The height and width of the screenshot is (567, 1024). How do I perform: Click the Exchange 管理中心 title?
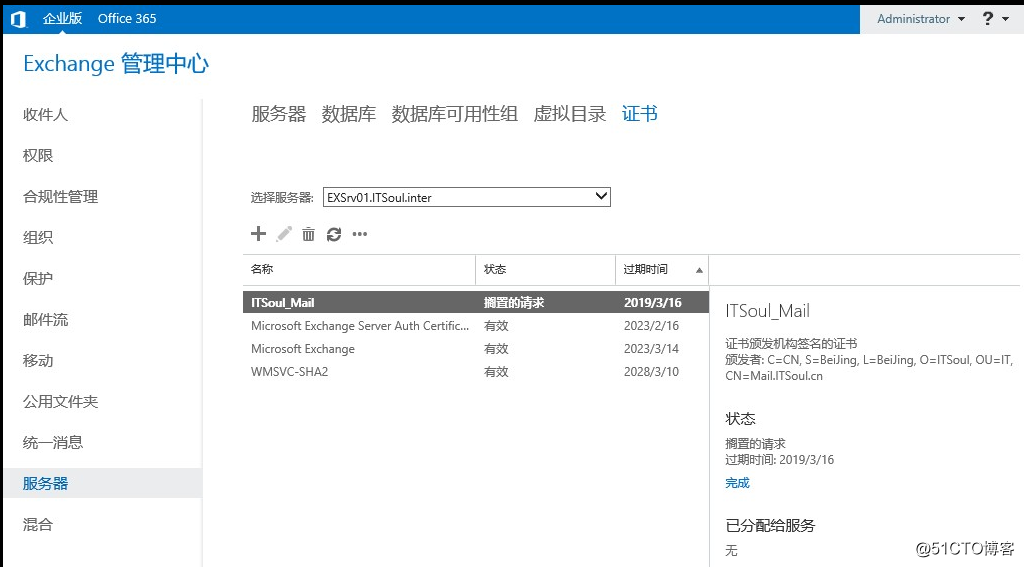coord(116,64)
